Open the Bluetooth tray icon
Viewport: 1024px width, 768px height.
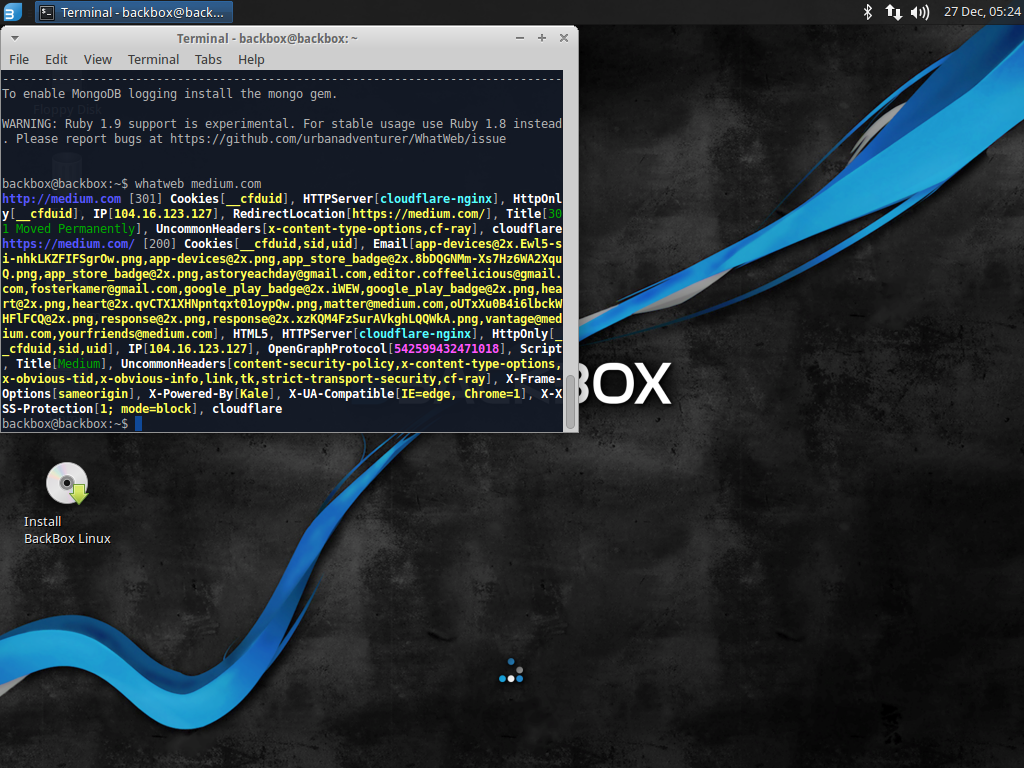[x=868, y=12]
